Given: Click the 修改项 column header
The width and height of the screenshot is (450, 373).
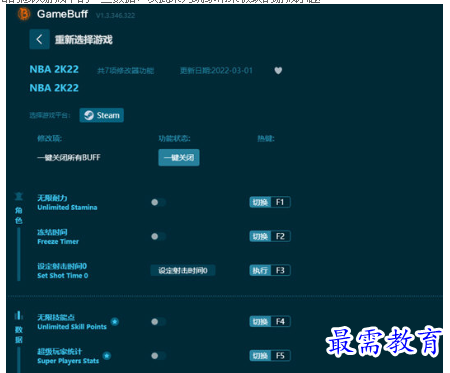Looking at the screenshot, I should [x=50, y=138].
